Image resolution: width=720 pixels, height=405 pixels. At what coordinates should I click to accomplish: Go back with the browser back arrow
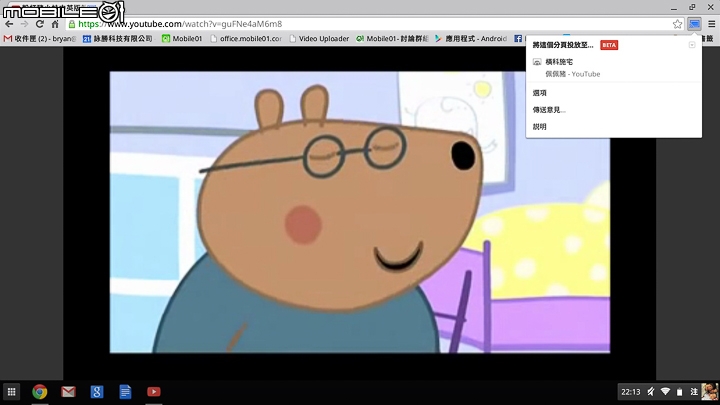coord(9,24)
